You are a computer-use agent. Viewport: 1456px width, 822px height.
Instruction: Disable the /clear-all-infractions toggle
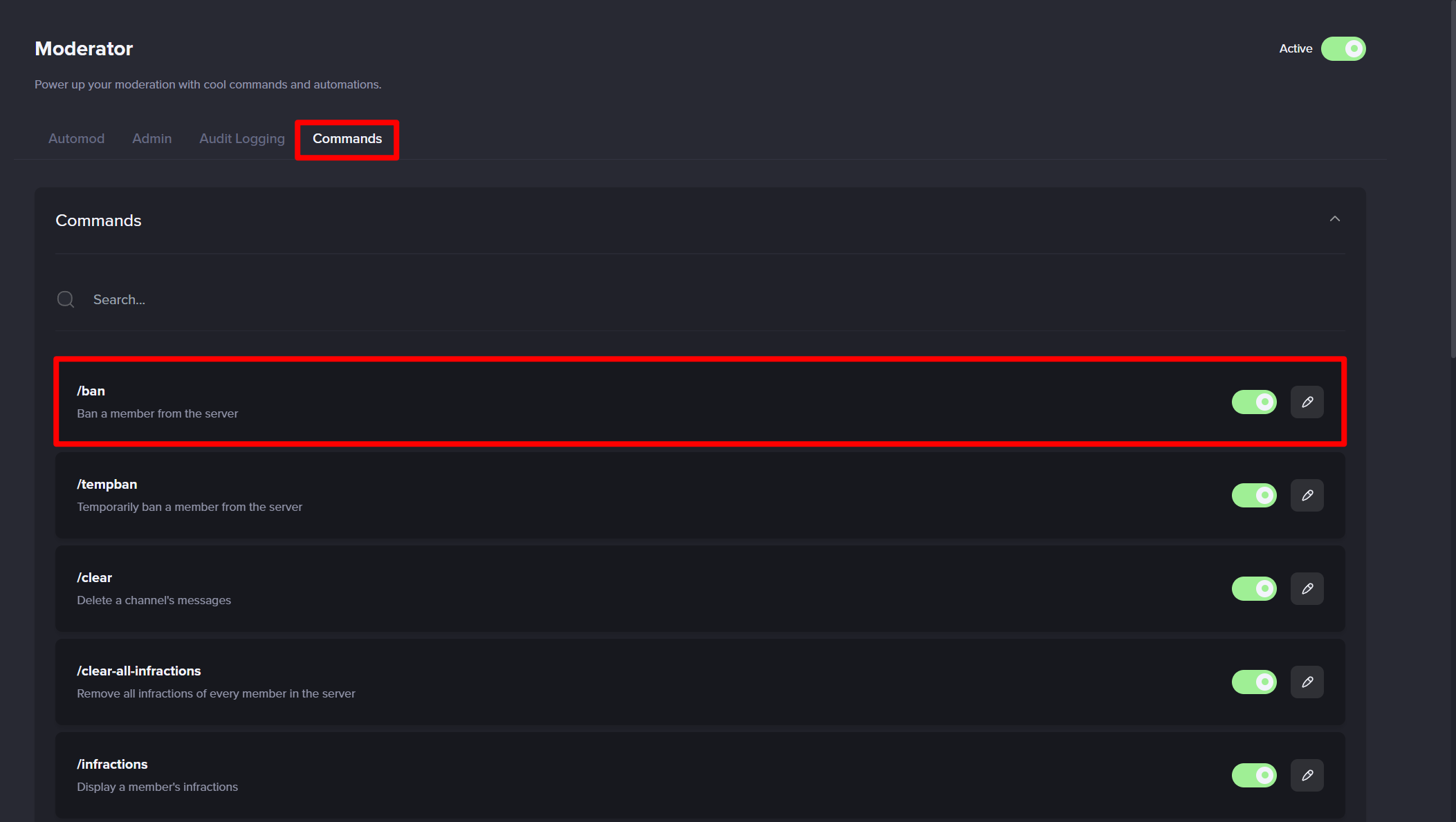1254,682
